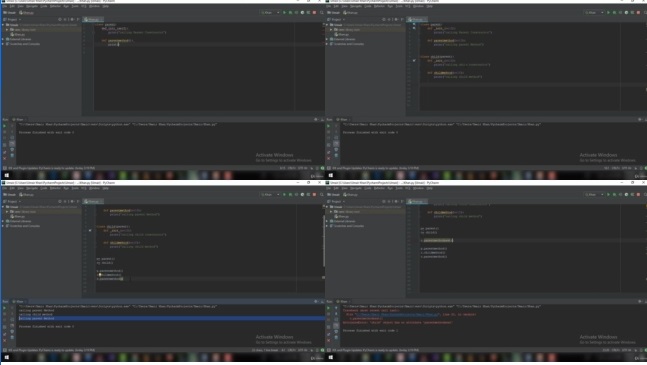Toggle soft-wrap in the traceback window's console sidebar
This screenshot has height=365, width=647.
coord(336,320)
